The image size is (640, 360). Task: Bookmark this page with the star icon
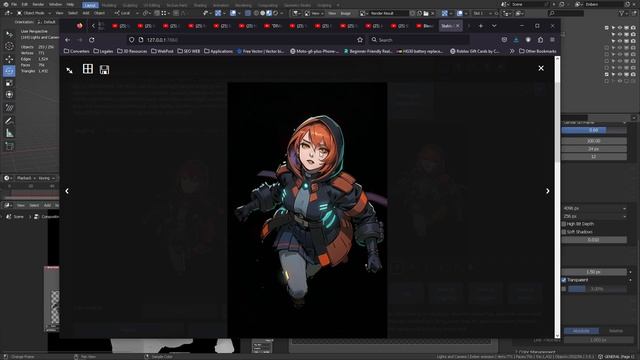coord(360,40)
